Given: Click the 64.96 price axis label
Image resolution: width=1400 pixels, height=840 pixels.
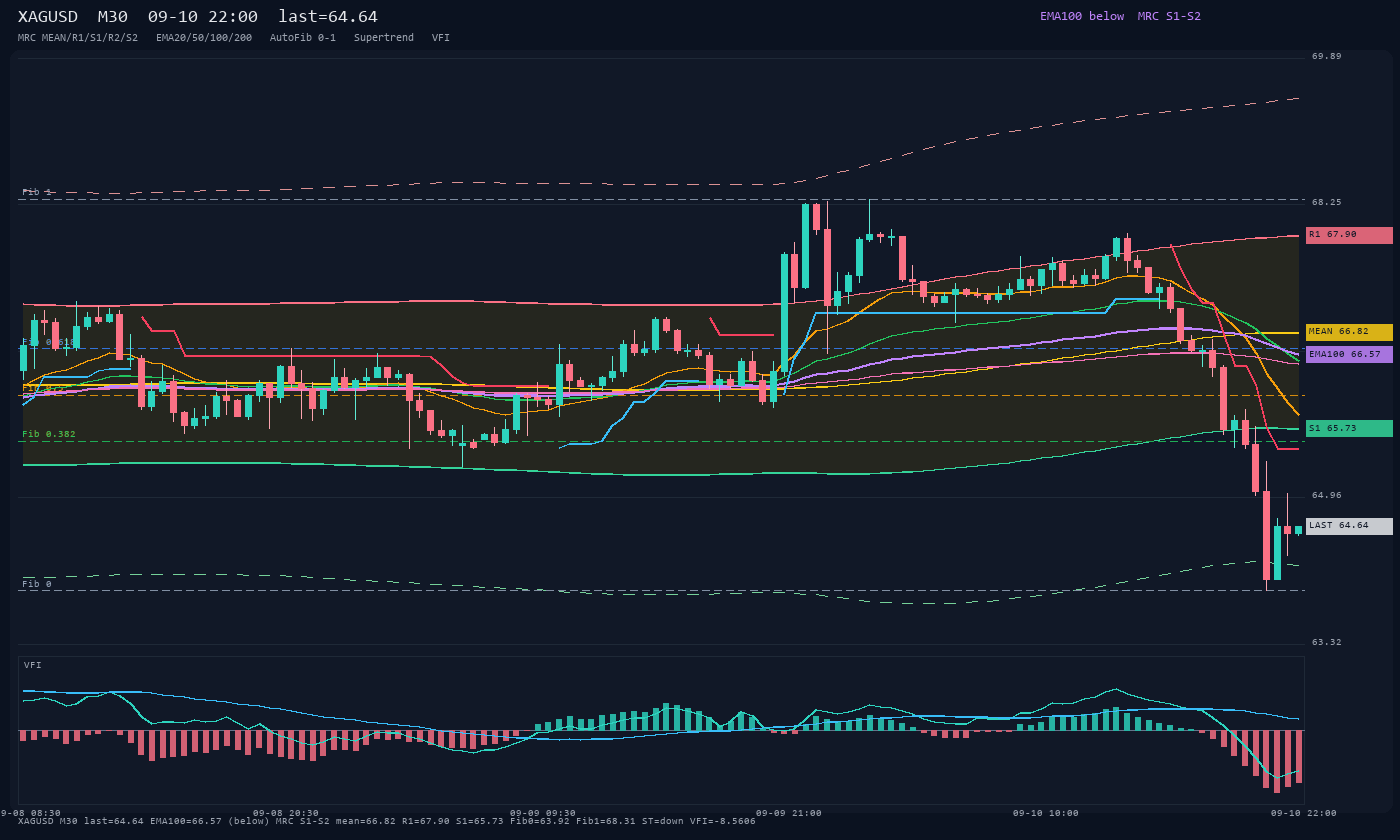Looking at the screenshot, I should [1327, 495].
